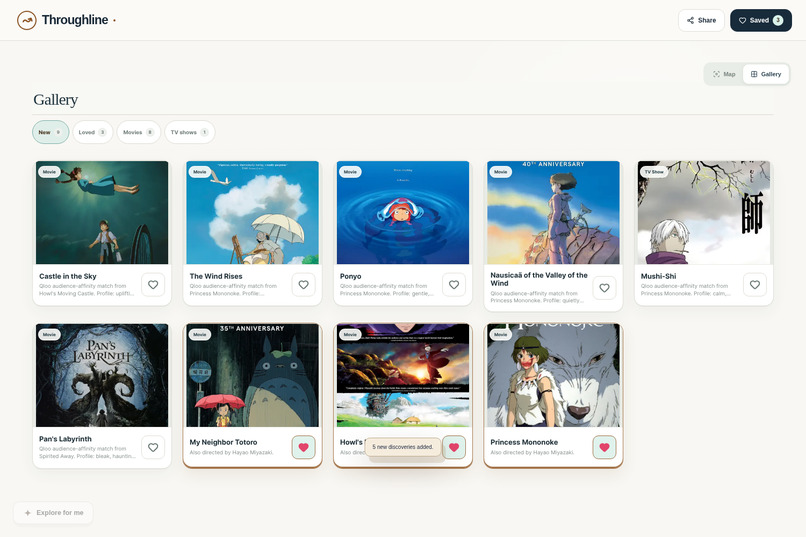Click the saved count badge showing 3
The image size is (806, 537).
778,21
